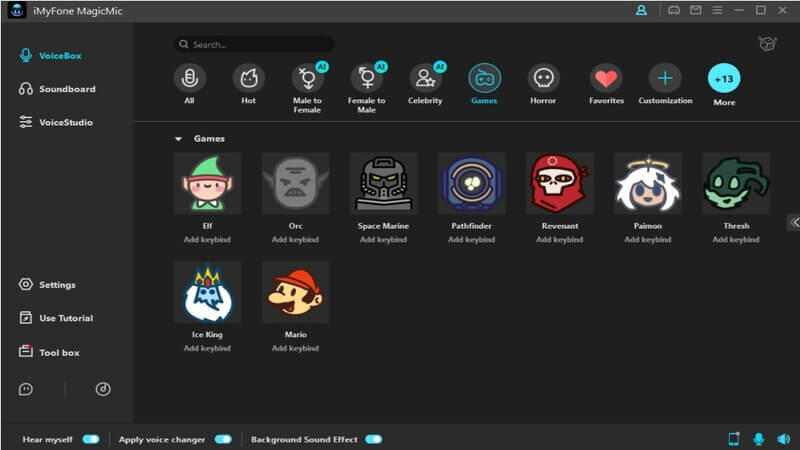The image size is (800, 450).
Task: Open the Soundboard section
Action: point(57,89)
